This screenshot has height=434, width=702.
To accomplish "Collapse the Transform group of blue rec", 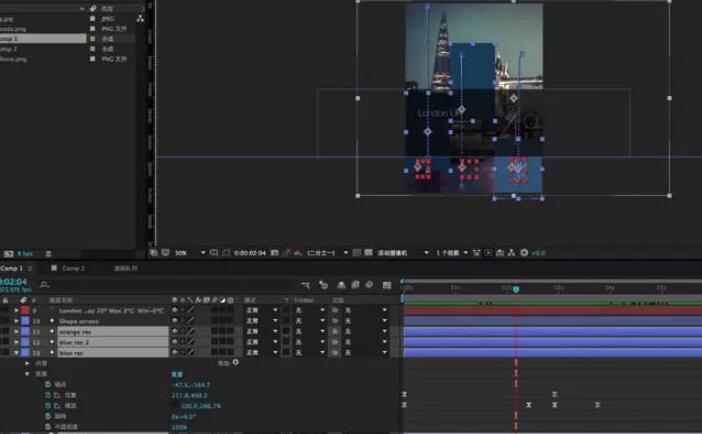I will 27,374.
